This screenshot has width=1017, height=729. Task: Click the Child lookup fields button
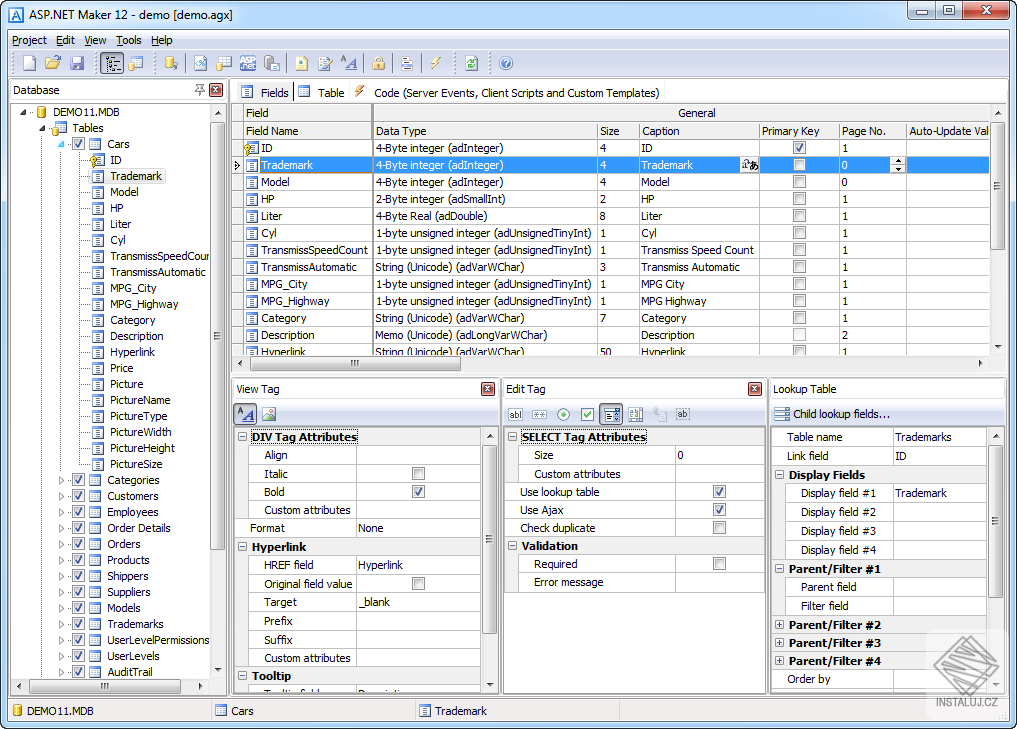pos(831,414)
